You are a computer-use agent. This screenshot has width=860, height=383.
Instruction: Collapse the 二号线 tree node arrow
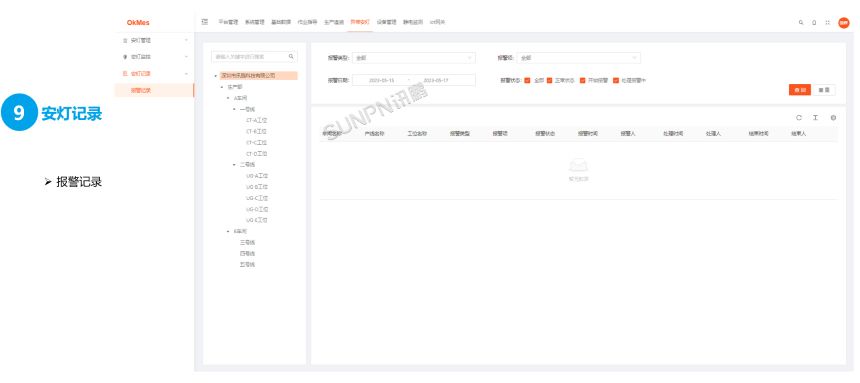[234, 165]
